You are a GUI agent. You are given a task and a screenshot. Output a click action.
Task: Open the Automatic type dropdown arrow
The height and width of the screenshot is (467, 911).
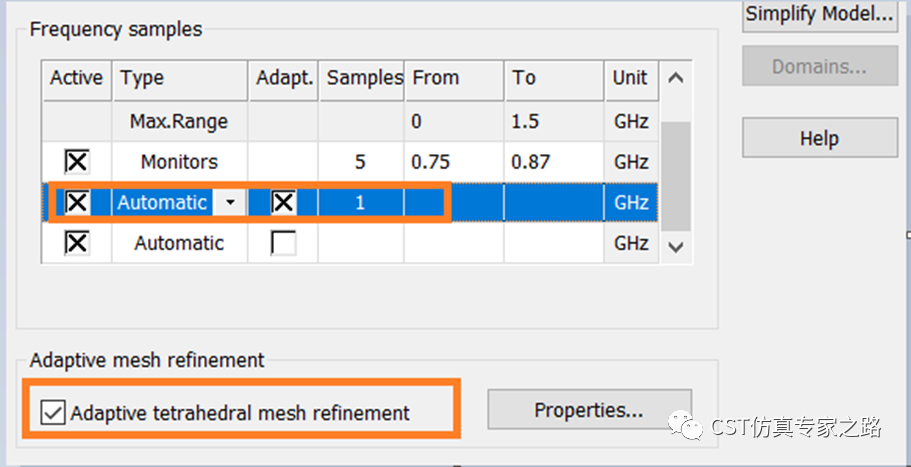(x=230, y=202)
